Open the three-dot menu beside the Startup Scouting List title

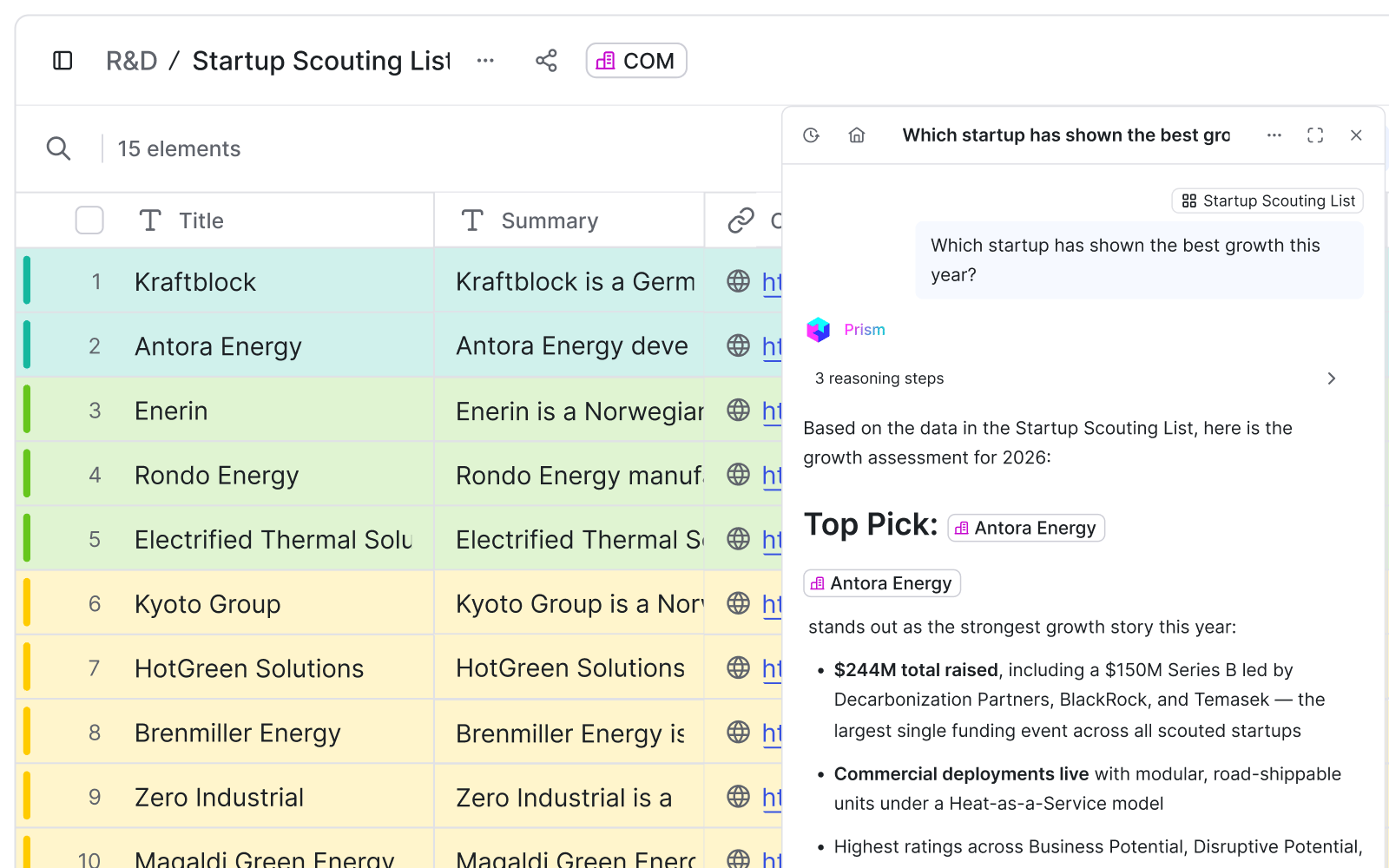485,61
